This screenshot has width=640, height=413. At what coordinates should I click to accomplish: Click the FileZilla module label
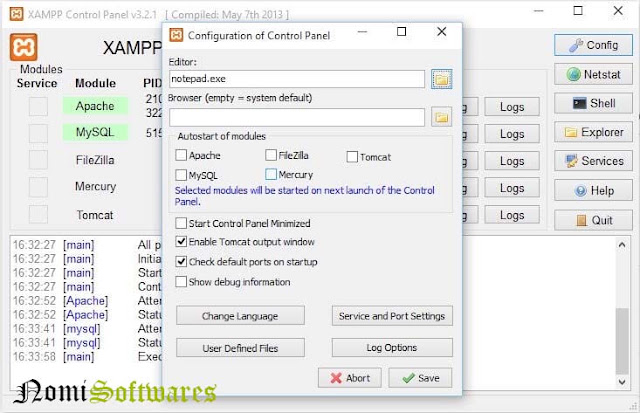95,160
